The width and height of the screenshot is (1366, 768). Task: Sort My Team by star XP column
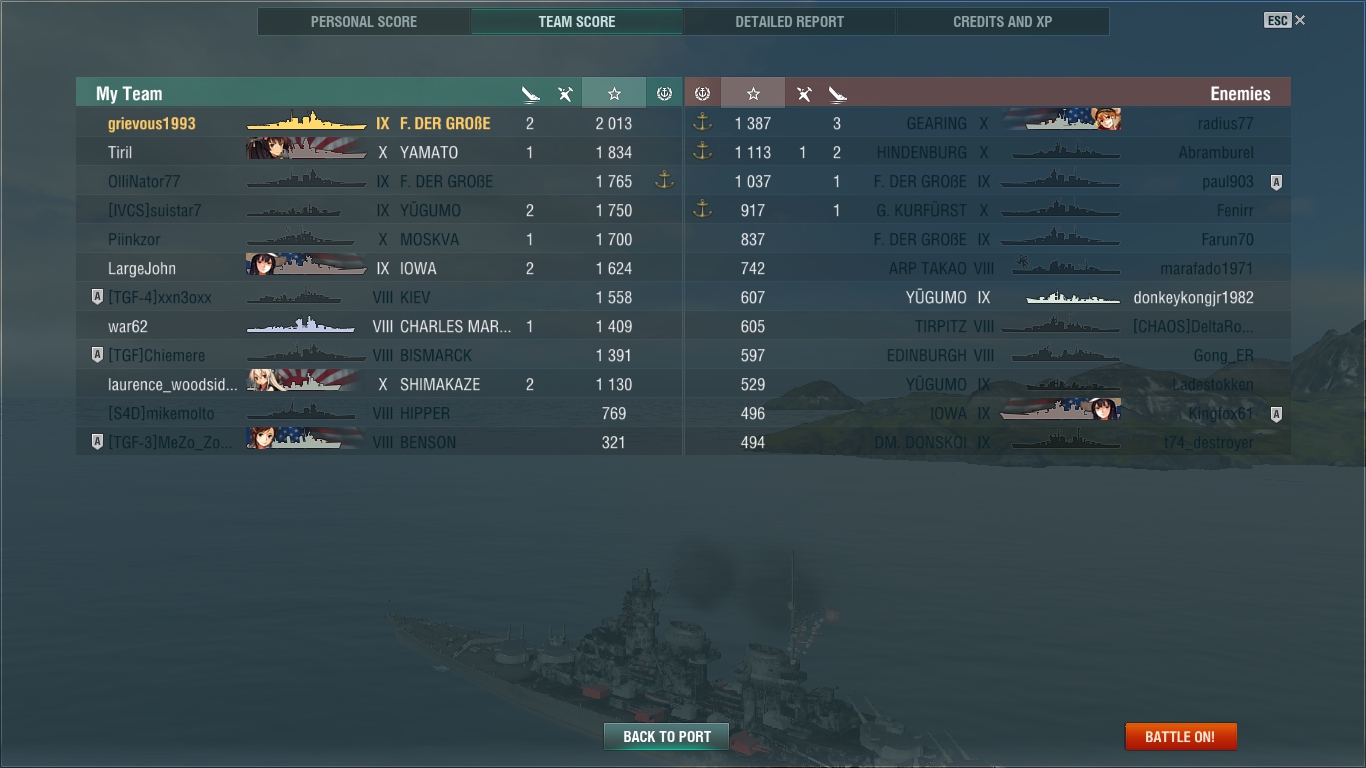tap(614, 93)
